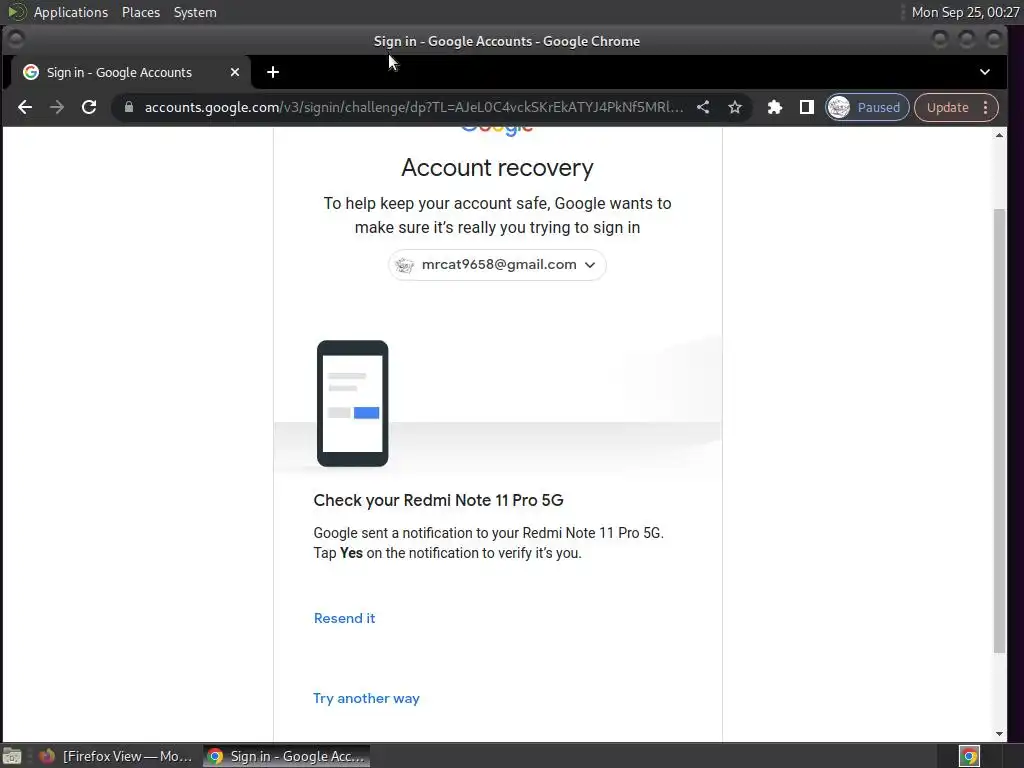This screenshot has height=768, width=1024.
Task: Click the Account recovery heading
Action: click(497, 168)
